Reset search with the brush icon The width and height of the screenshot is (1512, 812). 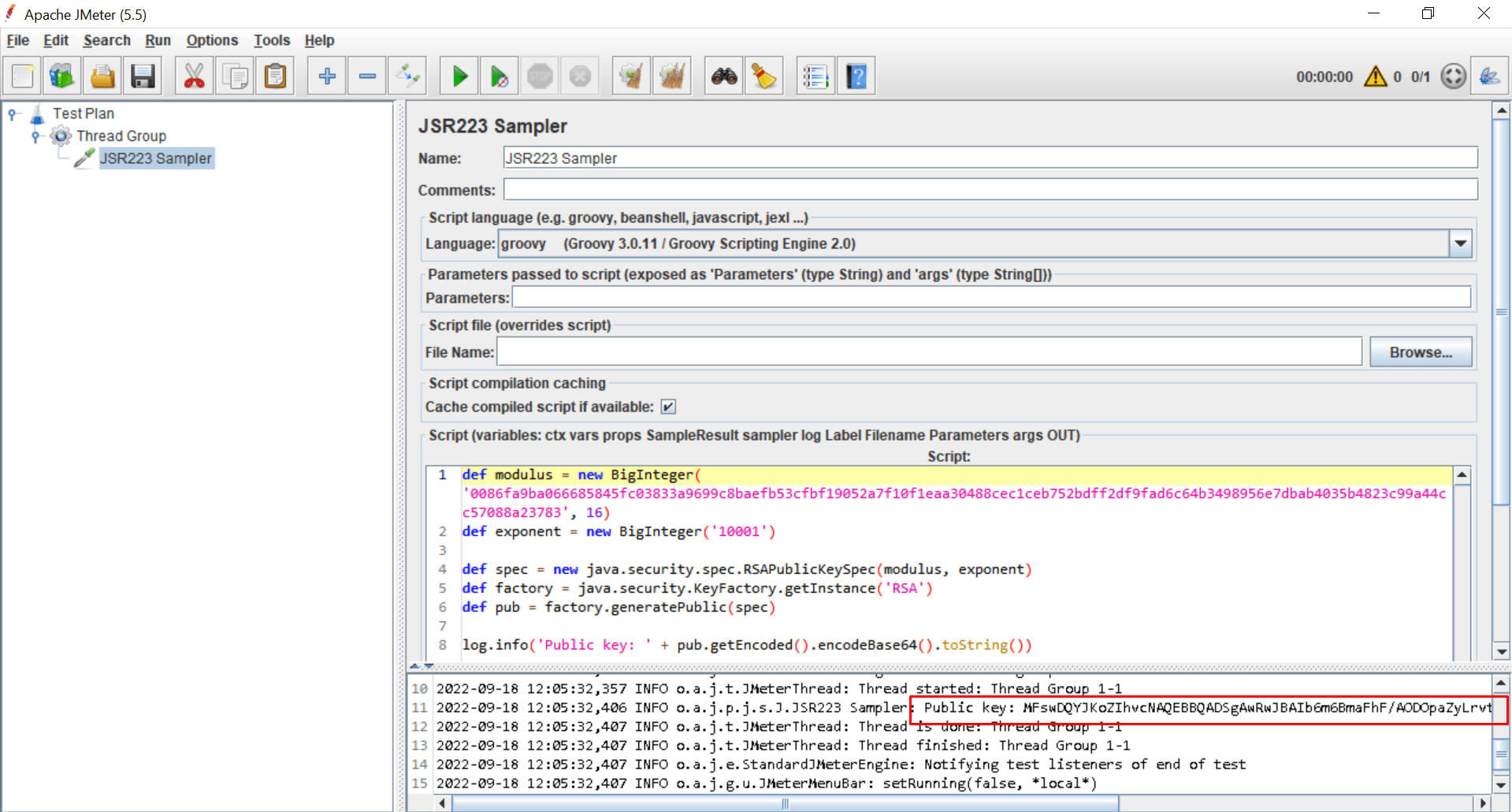coord(764,76)
